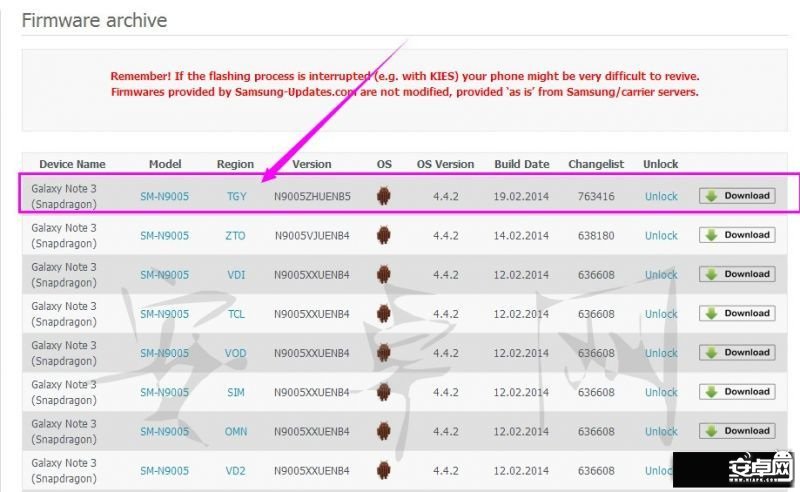The height and width of the screenshot is (492, 800).
Task: Click build date 14.02.2014
Action: tap(521, 236)
